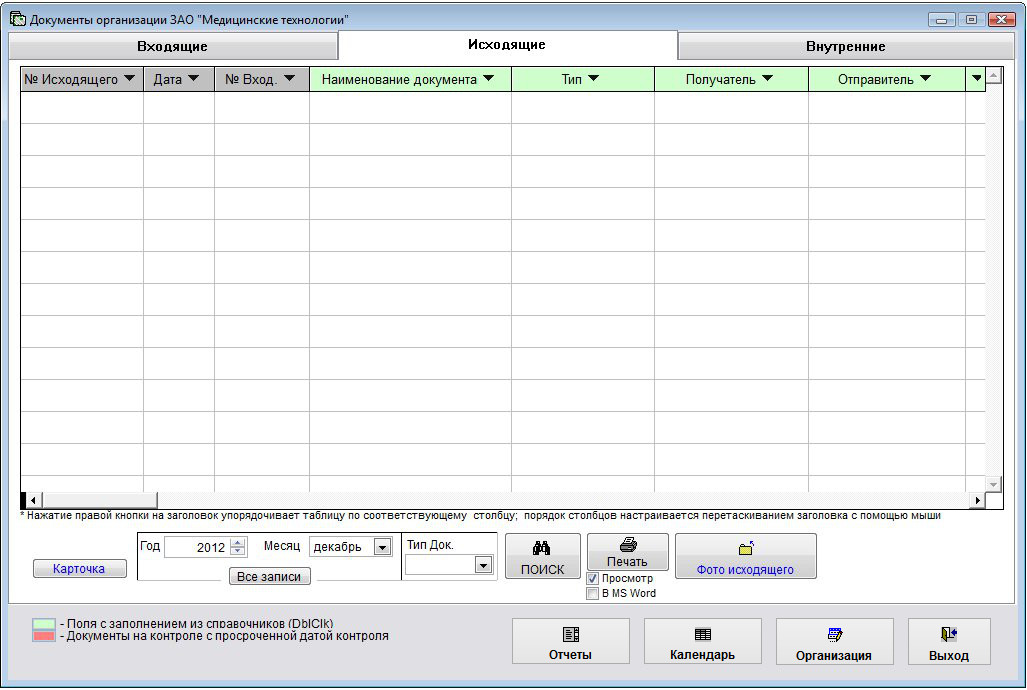Image resolution: width=1027 pixels, height=690 pixels.
Task: Expand the Получатель column dropdown arrow
Action: (768, 79)
